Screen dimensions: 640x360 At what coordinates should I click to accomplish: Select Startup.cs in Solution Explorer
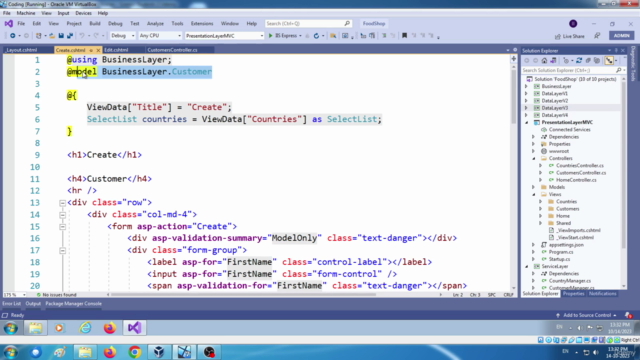[559, 259]
